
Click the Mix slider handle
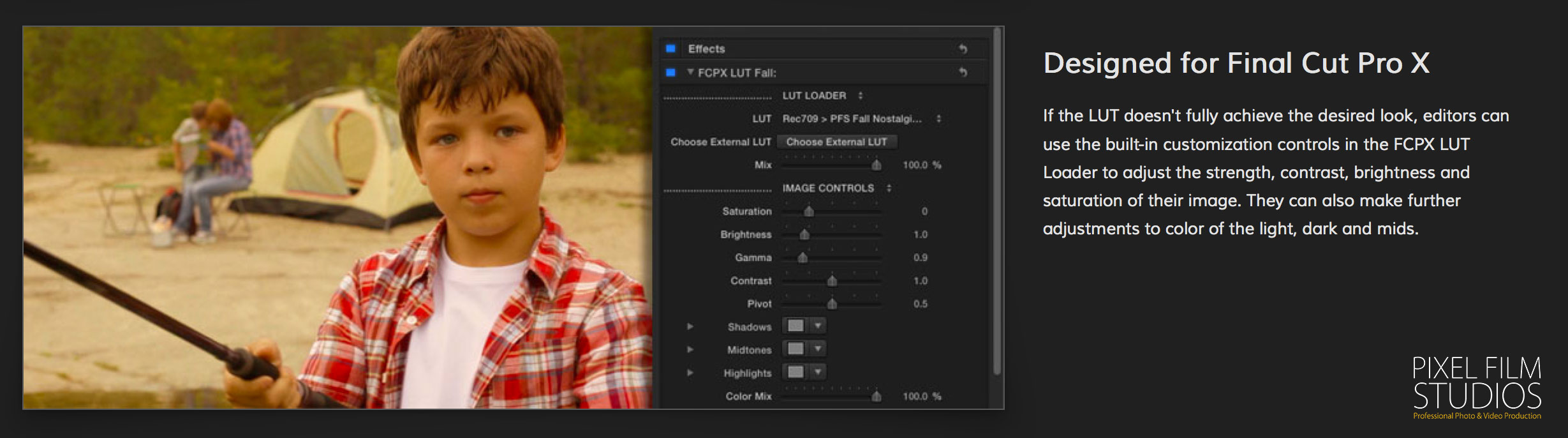click(x=876, y=165)
